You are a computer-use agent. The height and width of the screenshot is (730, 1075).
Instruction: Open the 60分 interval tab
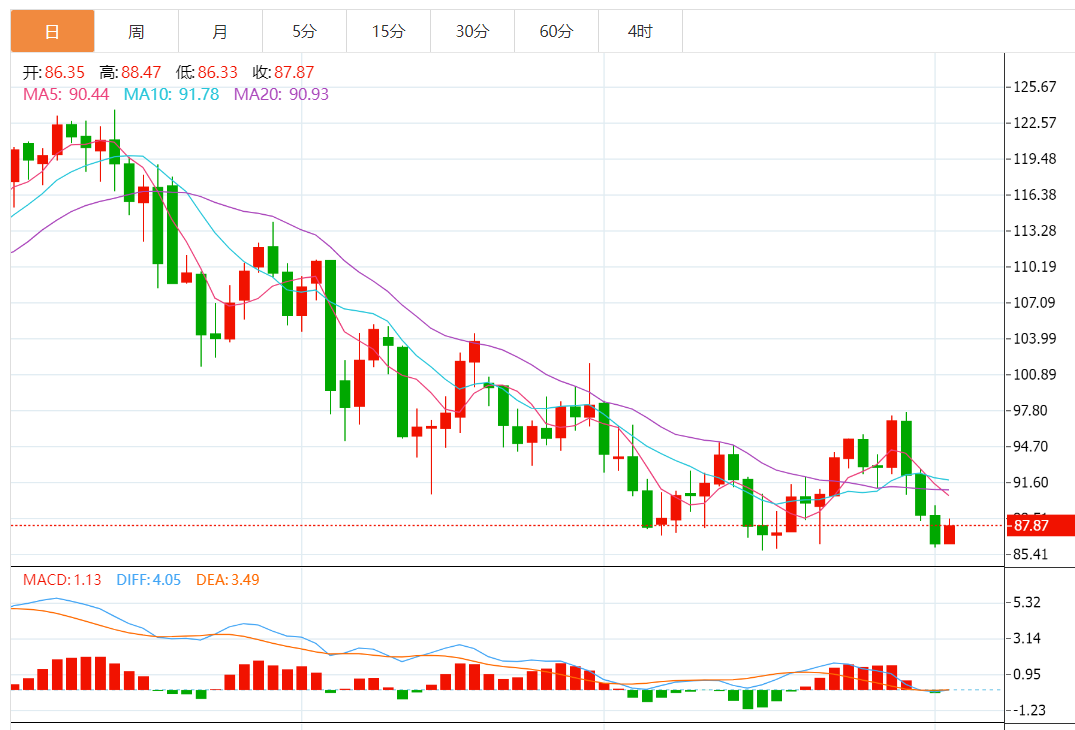point(556,31)
